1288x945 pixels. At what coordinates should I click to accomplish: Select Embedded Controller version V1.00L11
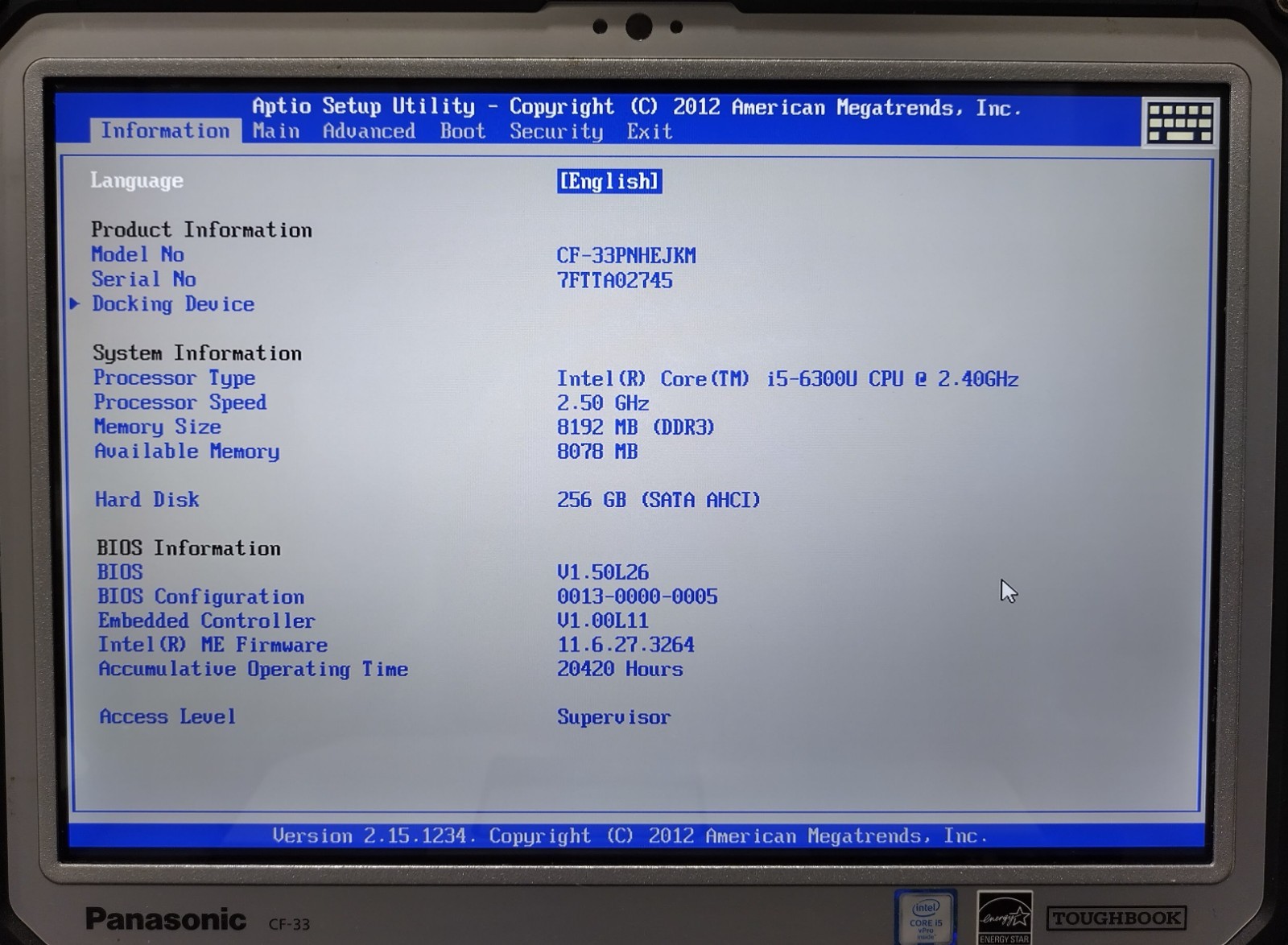(x=603, y=621)
